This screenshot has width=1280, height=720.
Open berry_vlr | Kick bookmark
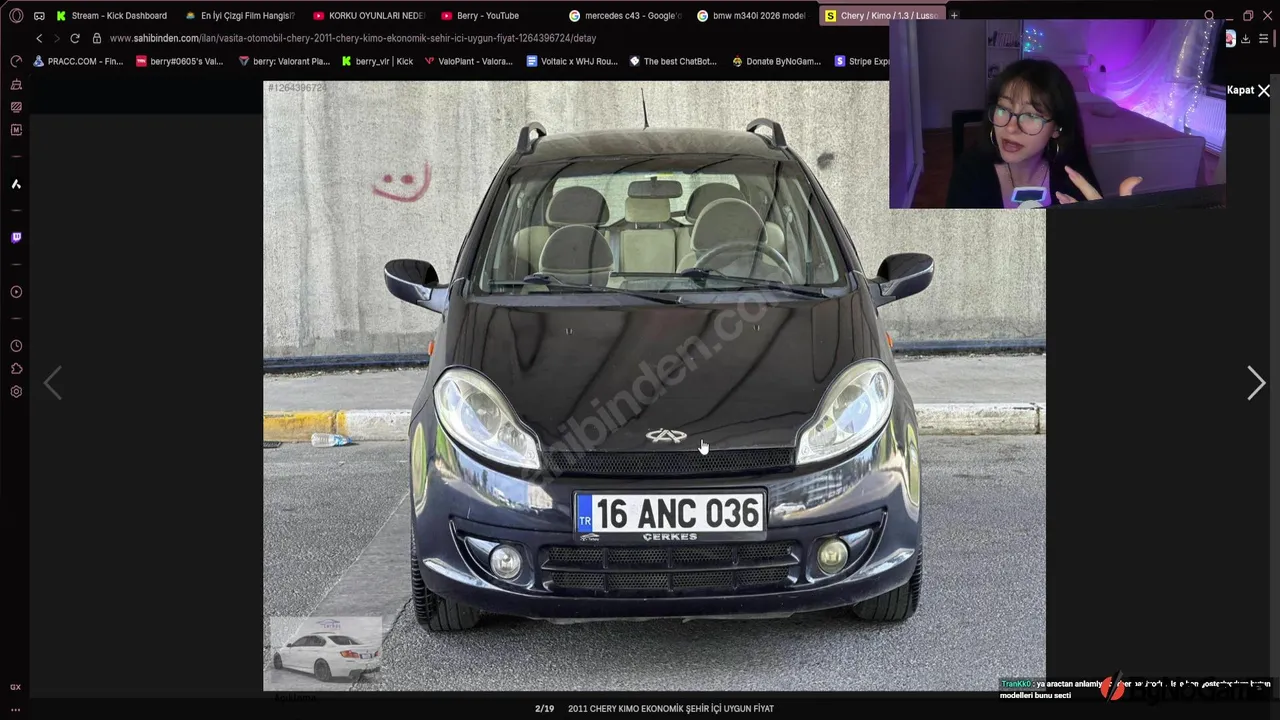point(377,61)
